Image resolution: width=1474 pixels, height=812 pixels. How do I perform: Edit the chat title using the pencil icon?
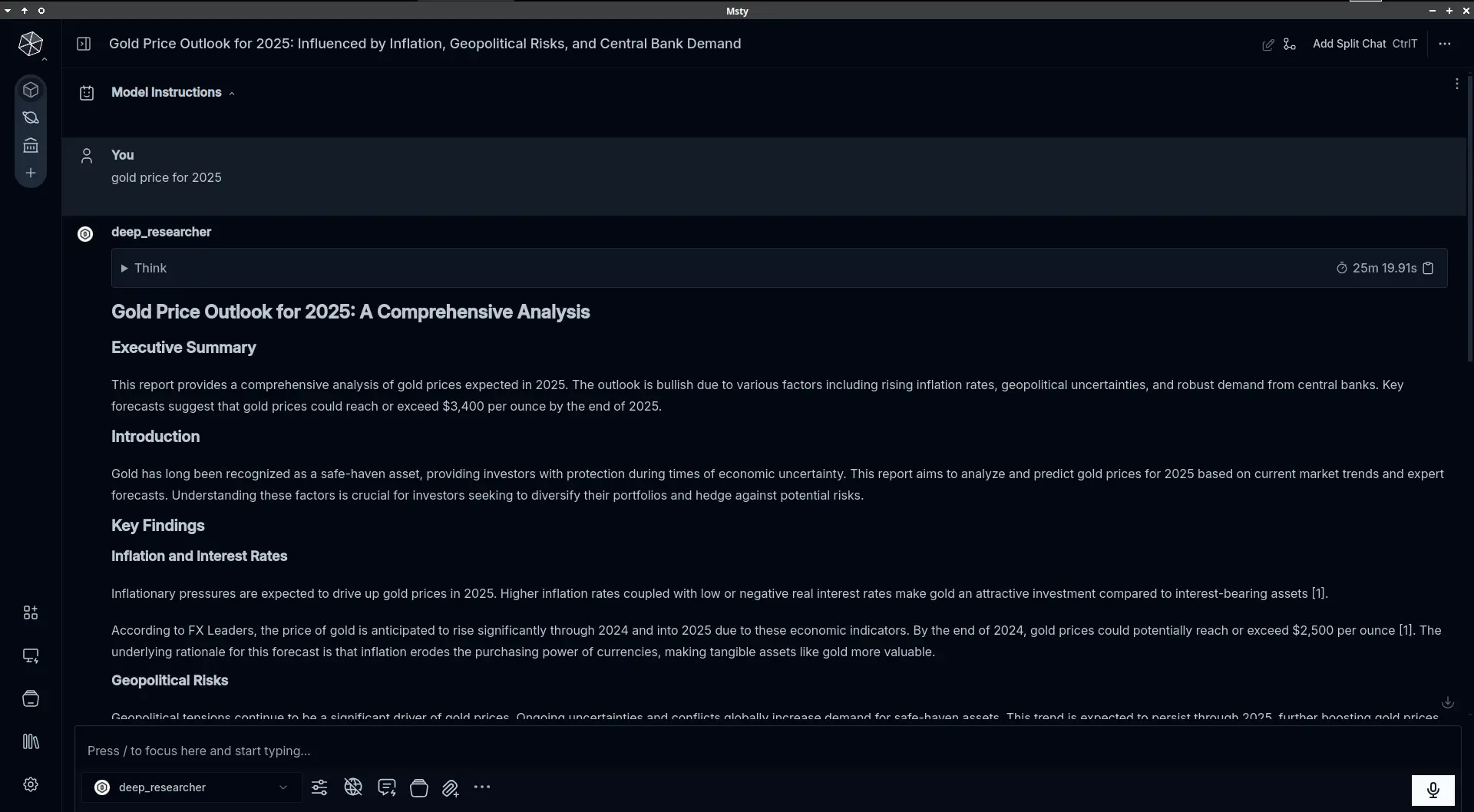click(1267, 44)
